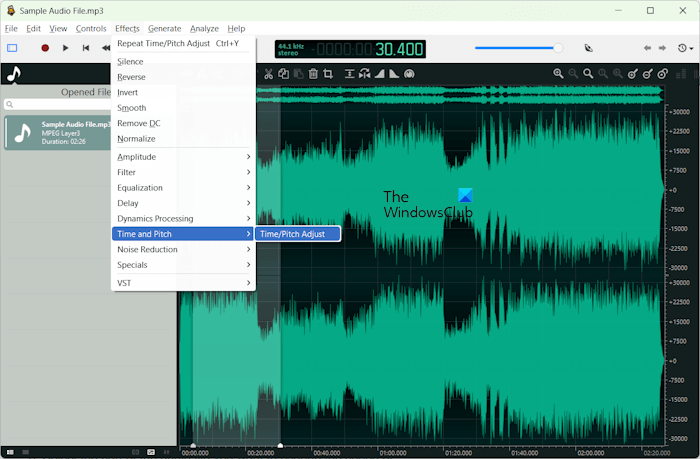The width and height of the screenshot is (700, 459).
Task: Select the Crop tool icon
Action: coord(327,74)
